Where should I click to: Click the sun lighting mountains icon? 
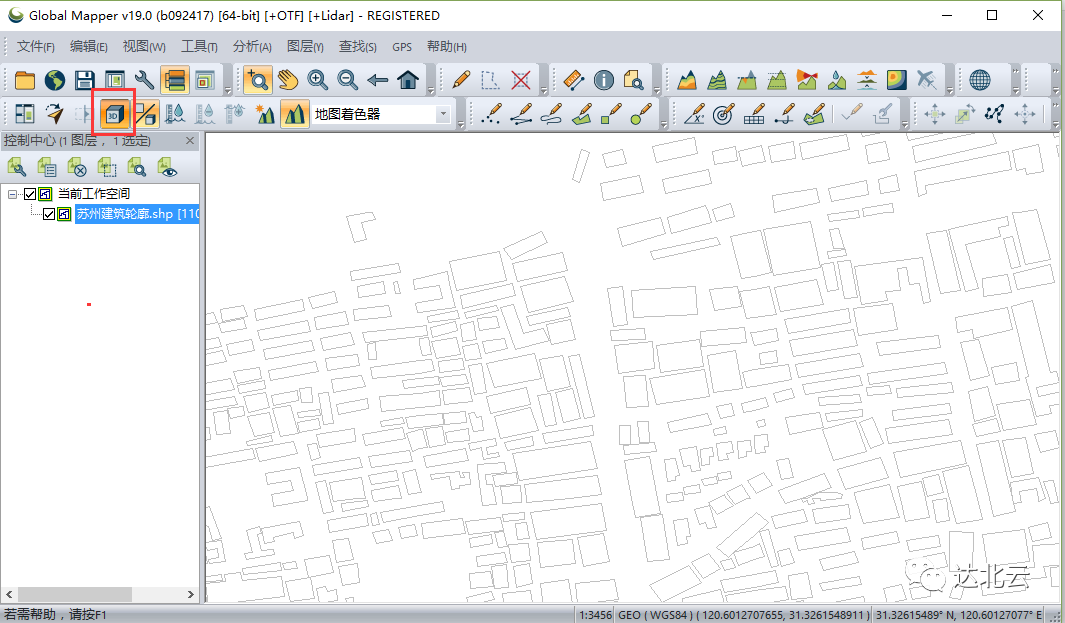265,113
